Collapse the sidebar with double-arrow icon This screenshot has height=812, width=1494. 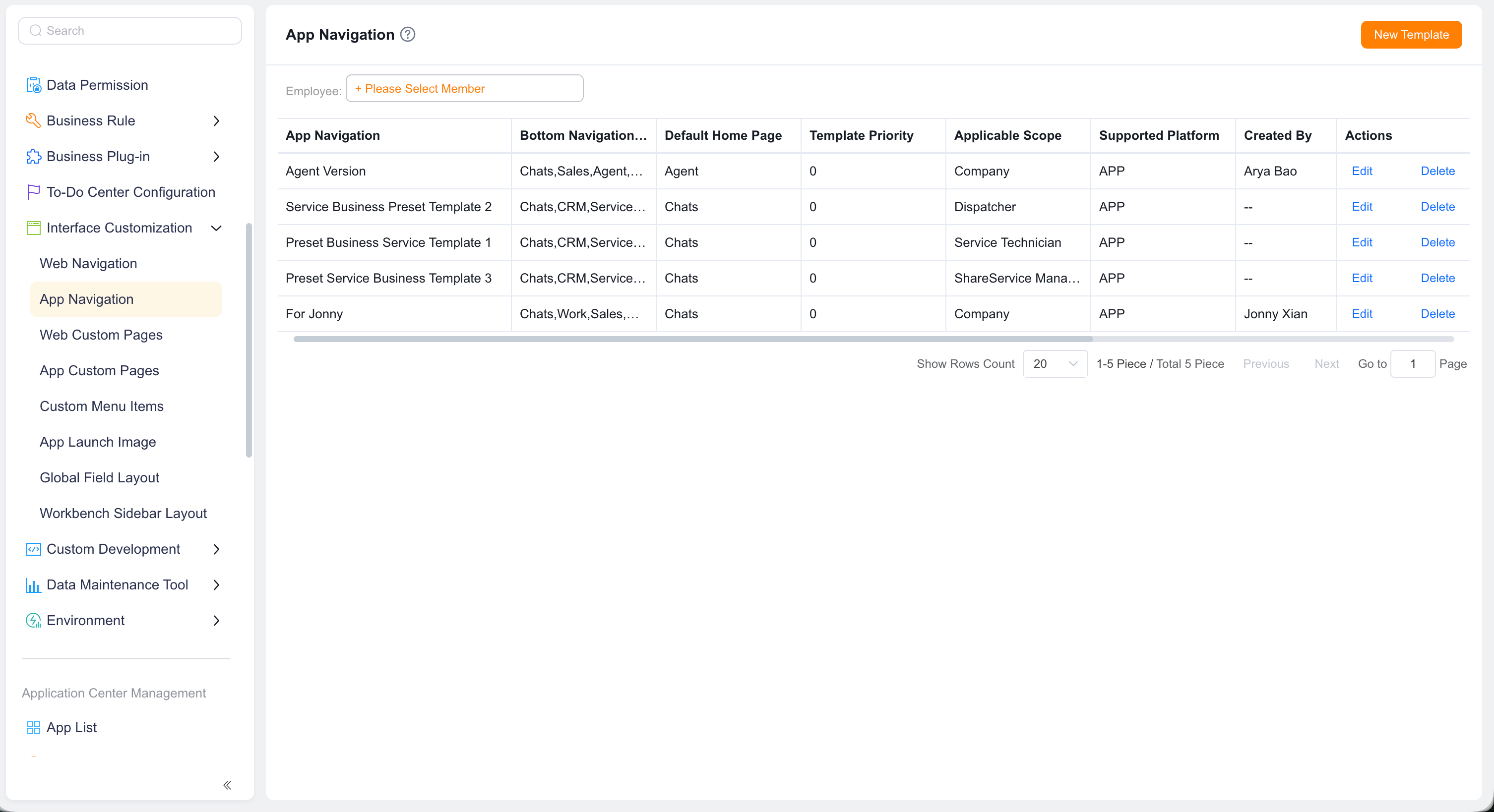point(227,785)
